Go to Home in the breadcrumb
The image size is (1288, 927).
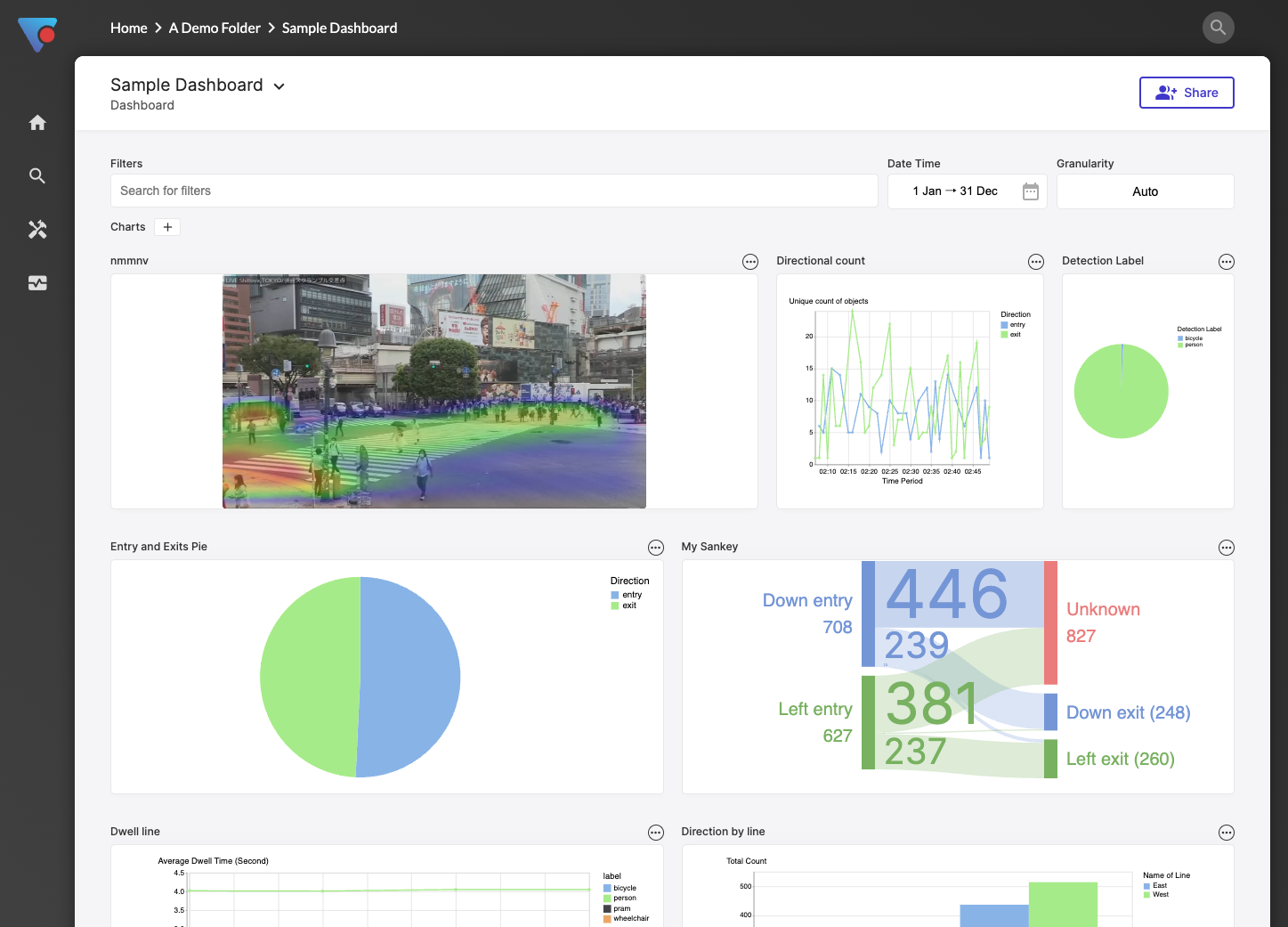[128, 28]
